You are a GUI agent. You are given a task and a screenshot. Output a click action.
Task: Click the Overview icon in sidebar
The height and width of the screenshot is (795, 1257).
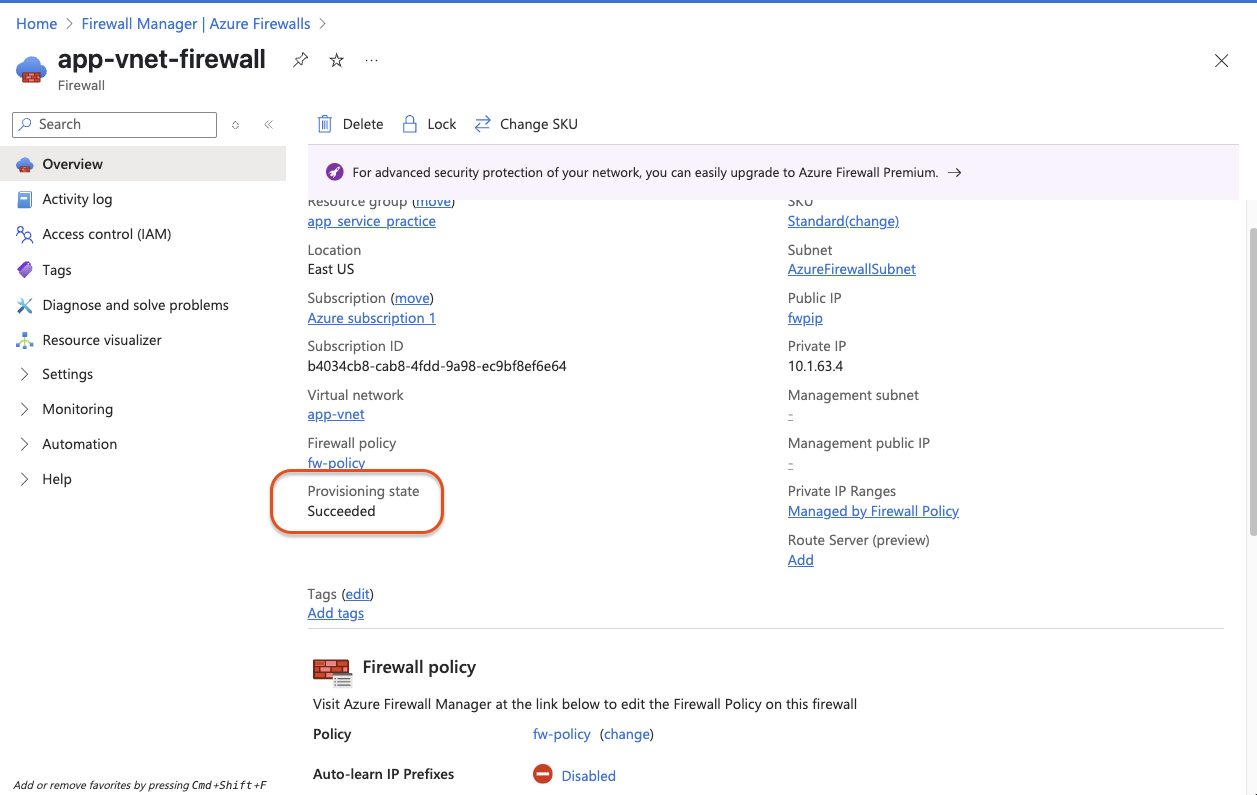click(x=25, y=164)
